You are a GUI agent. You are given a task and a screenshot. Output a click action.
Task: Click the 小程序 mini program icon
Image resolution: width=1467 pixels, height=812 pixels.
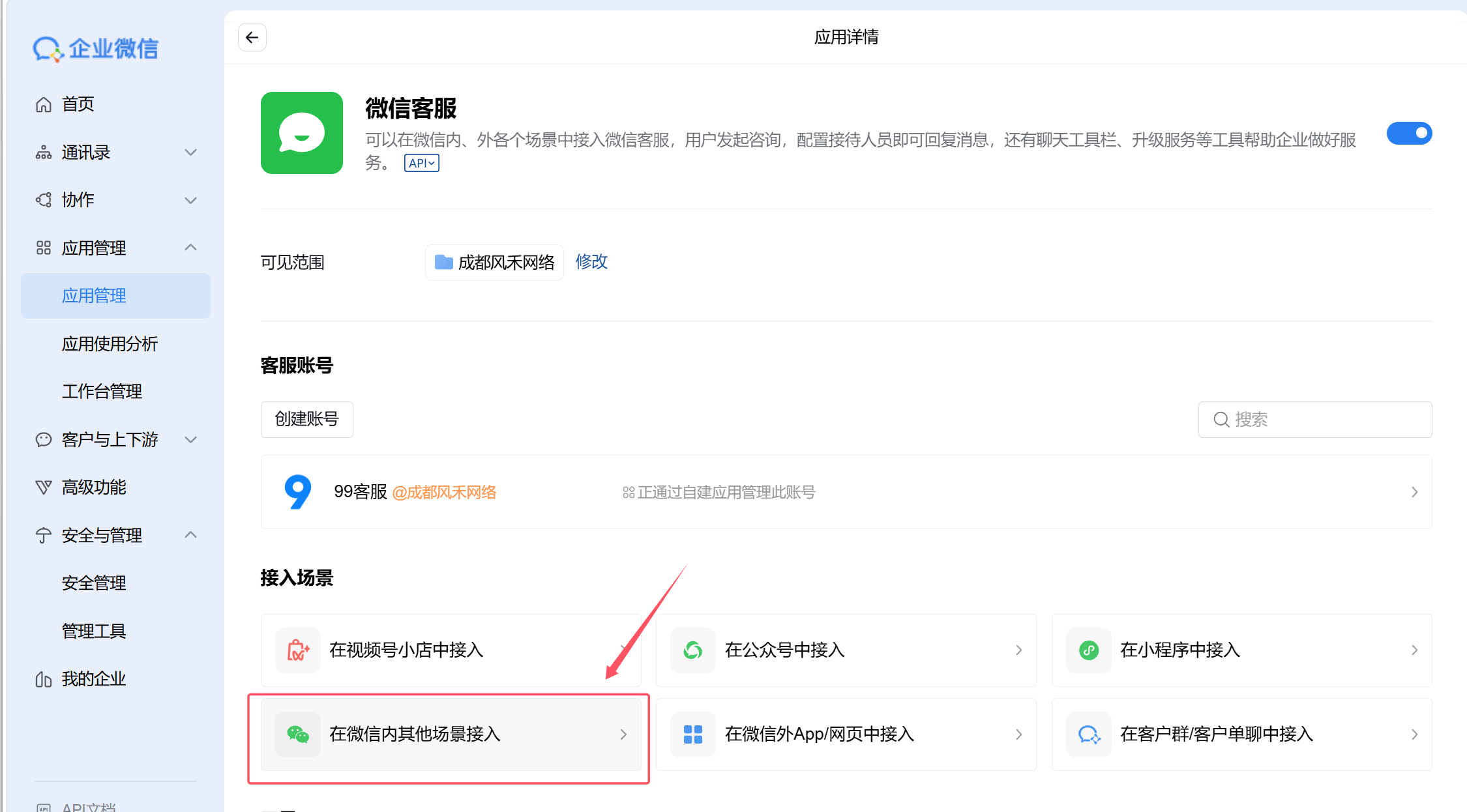click(x=1089, y=650)
